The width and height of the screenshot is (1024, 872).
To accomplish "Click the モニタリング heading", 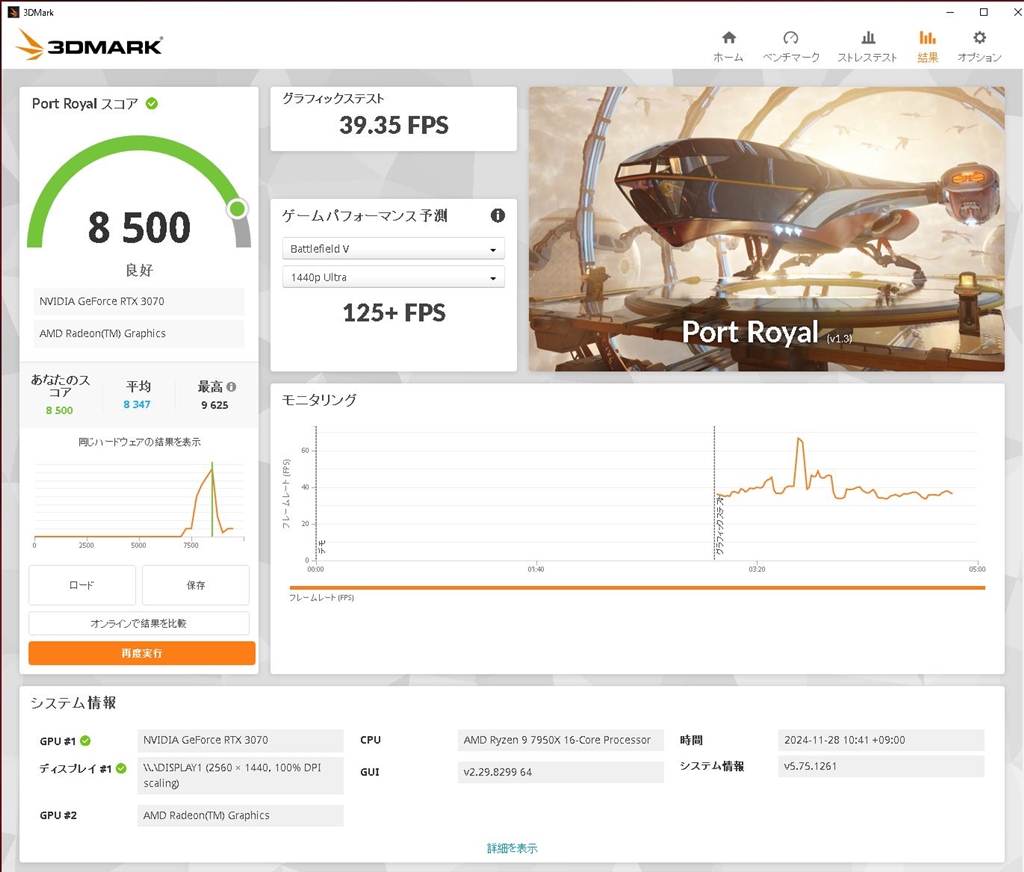I will pyautogui.click(x=319, y=400).
